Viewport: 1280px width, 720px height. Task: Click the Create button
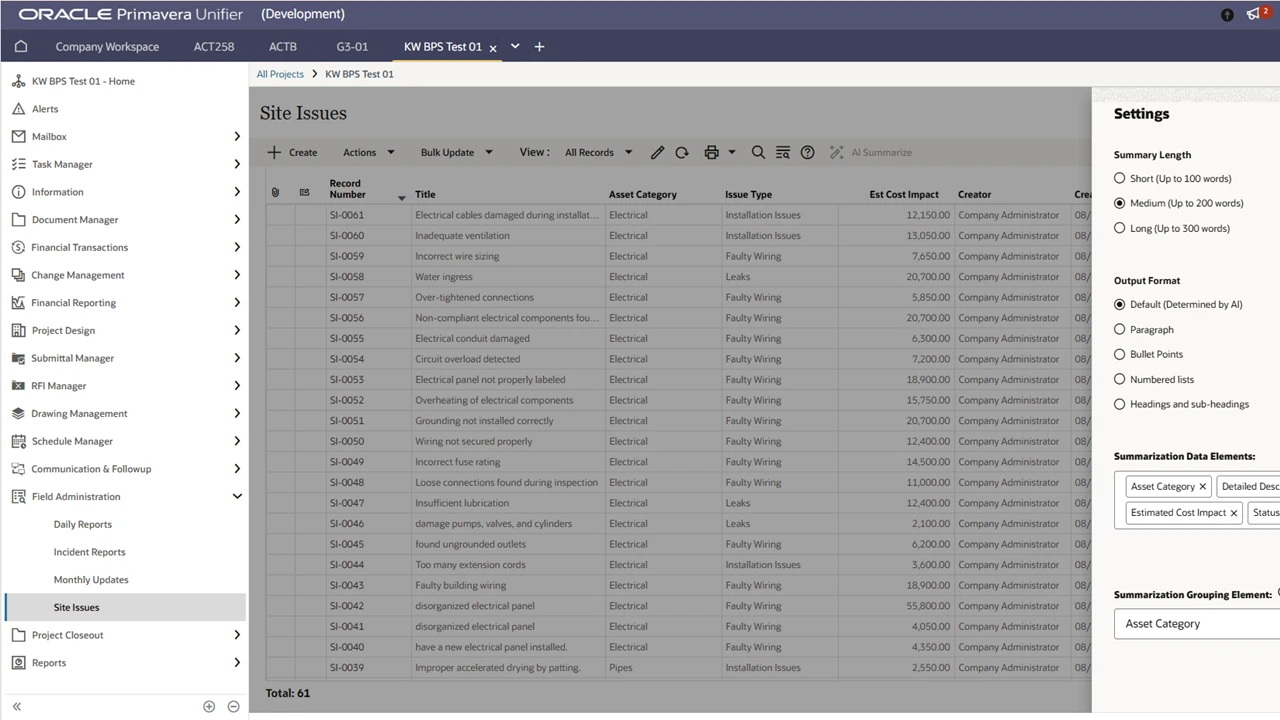pos(292,152)
